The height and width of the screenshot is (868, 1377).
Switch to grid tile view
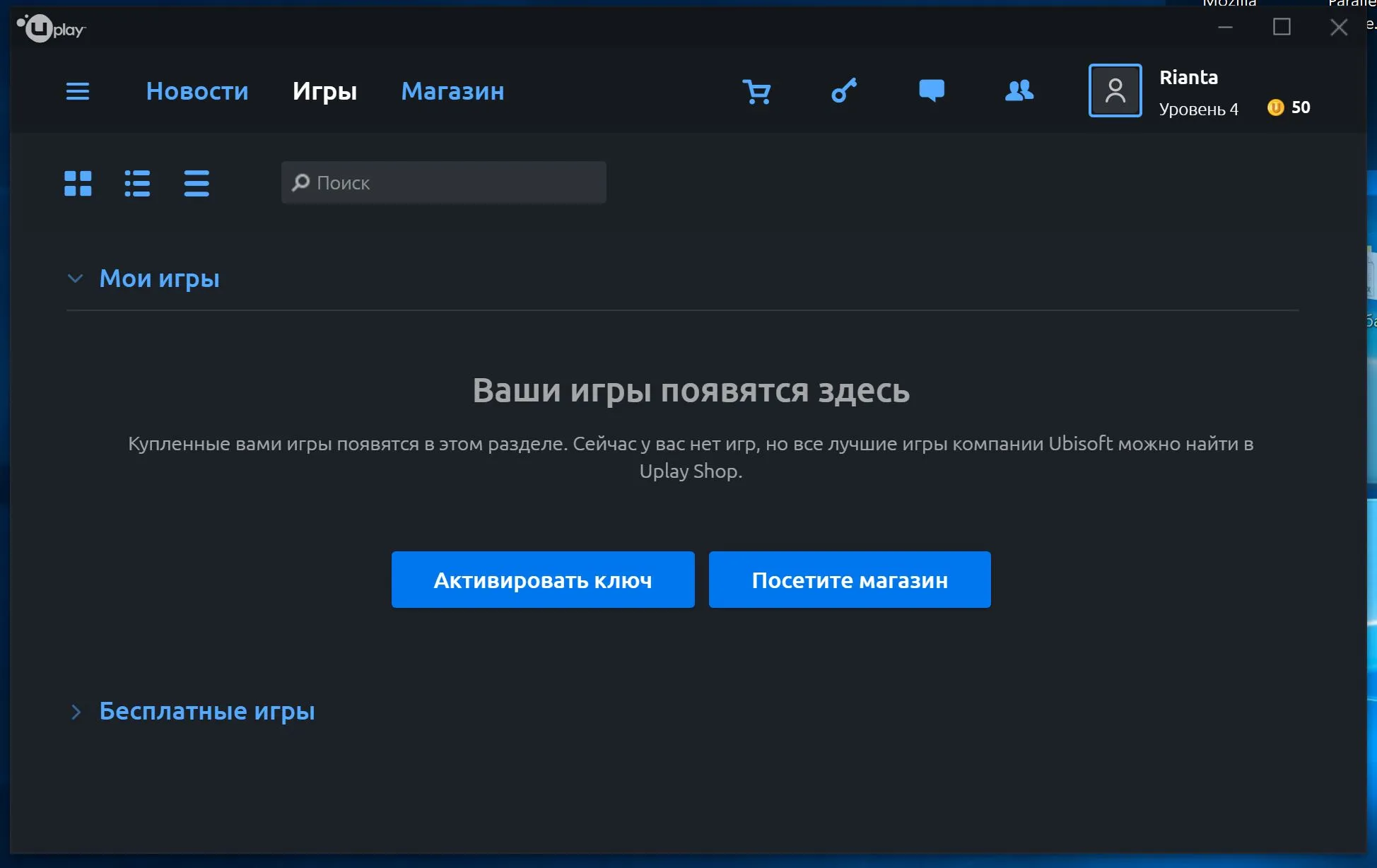click(x=78, y=183)
